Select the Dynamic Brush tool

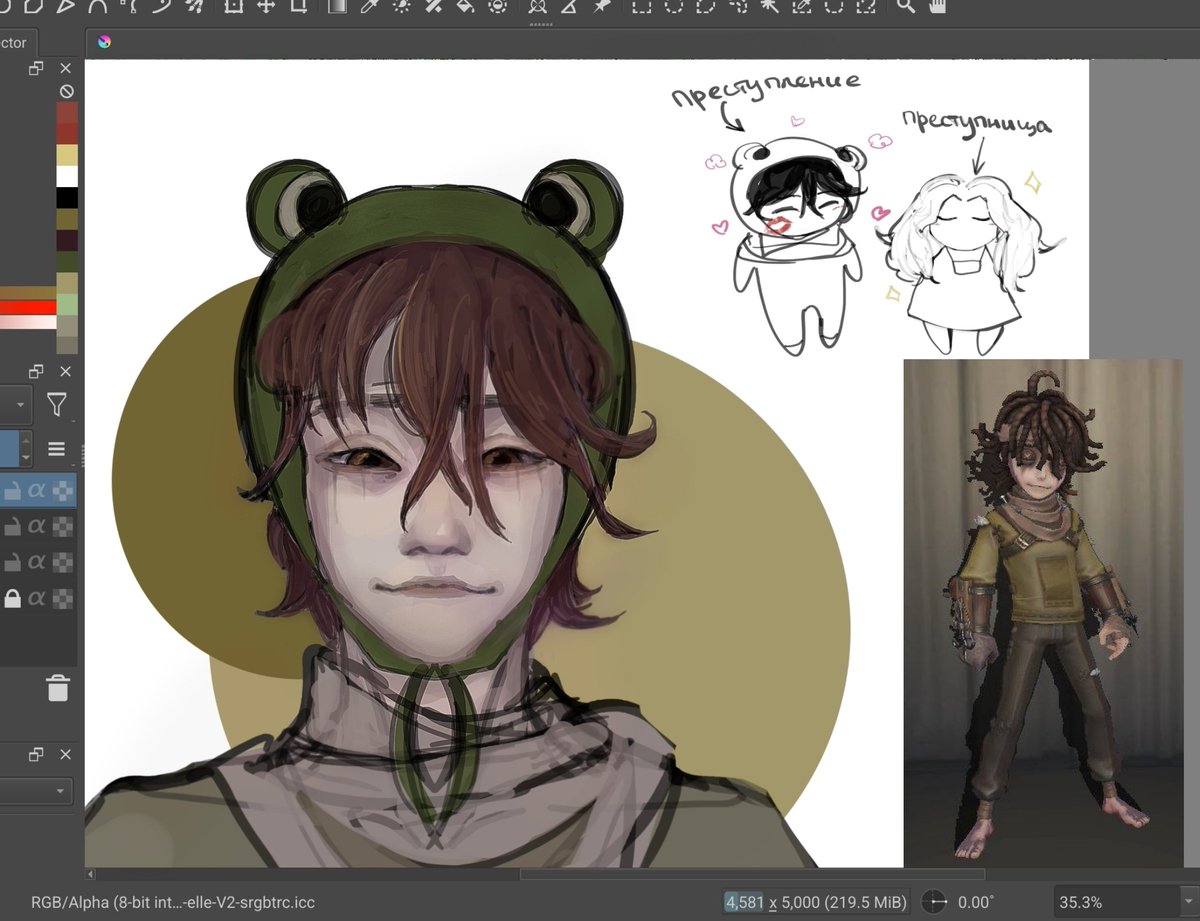pyautogui.click(x=163, y=6)
